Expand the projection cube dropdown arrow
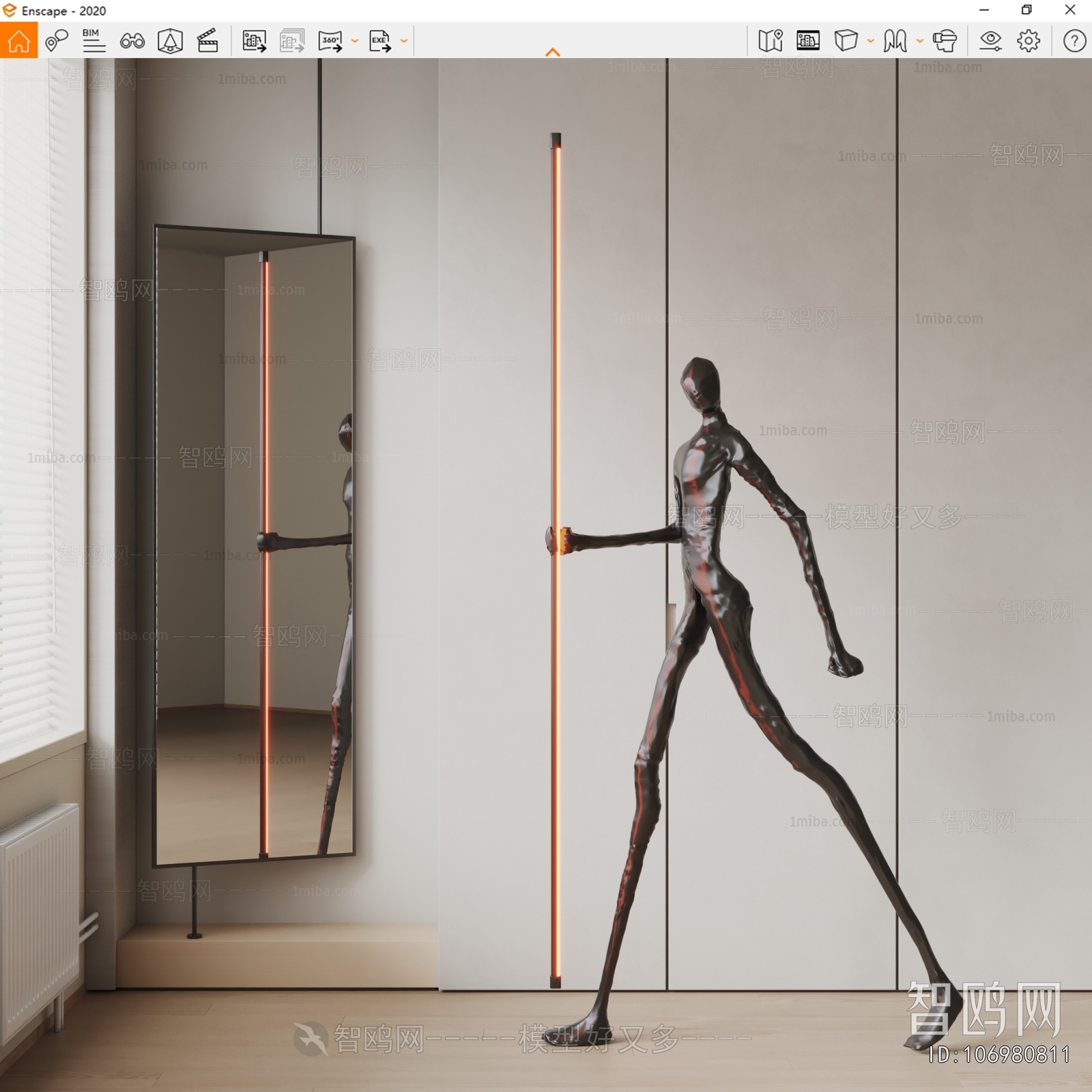The image size is (1092, 1092). (x=871, y=41)
